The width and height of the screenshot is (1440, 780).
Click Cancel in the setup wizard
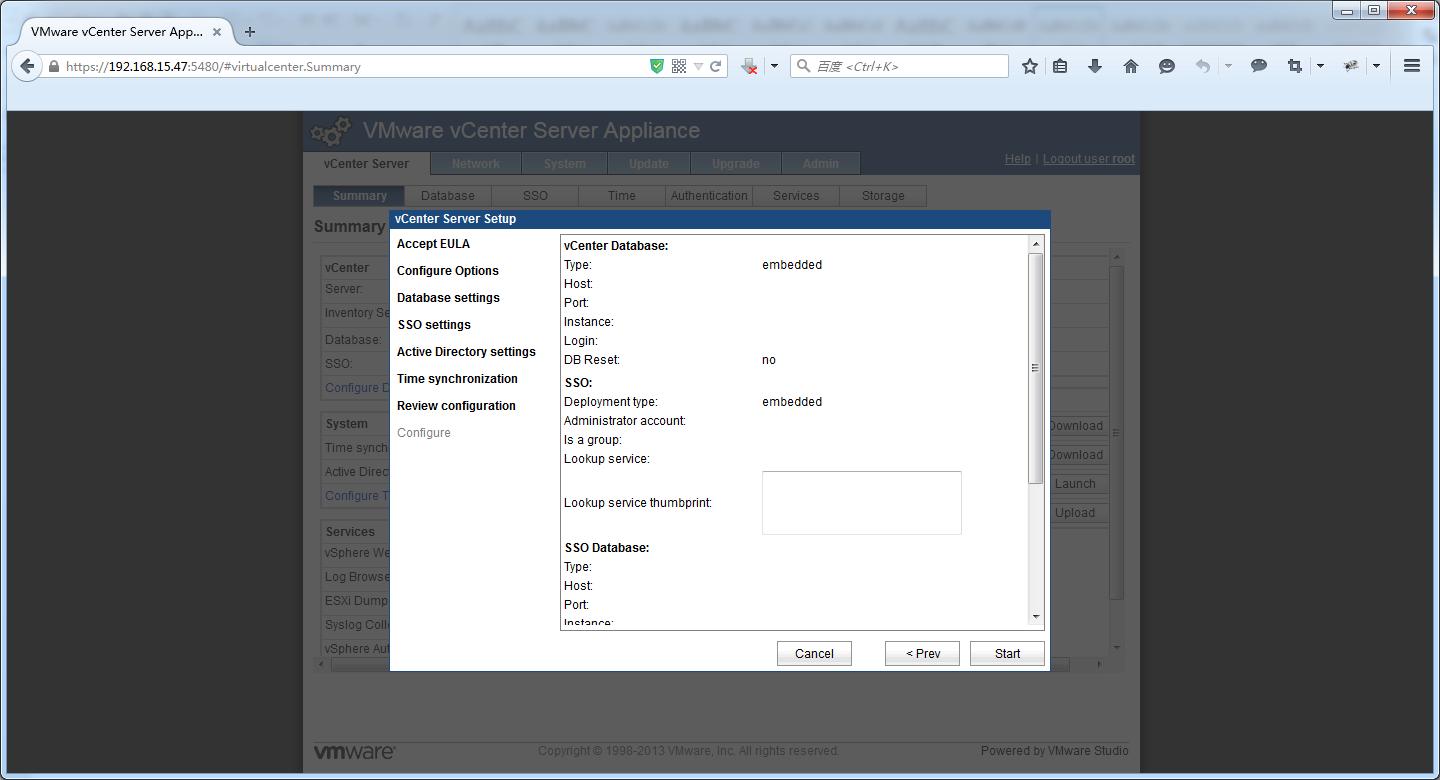[815, 654]
